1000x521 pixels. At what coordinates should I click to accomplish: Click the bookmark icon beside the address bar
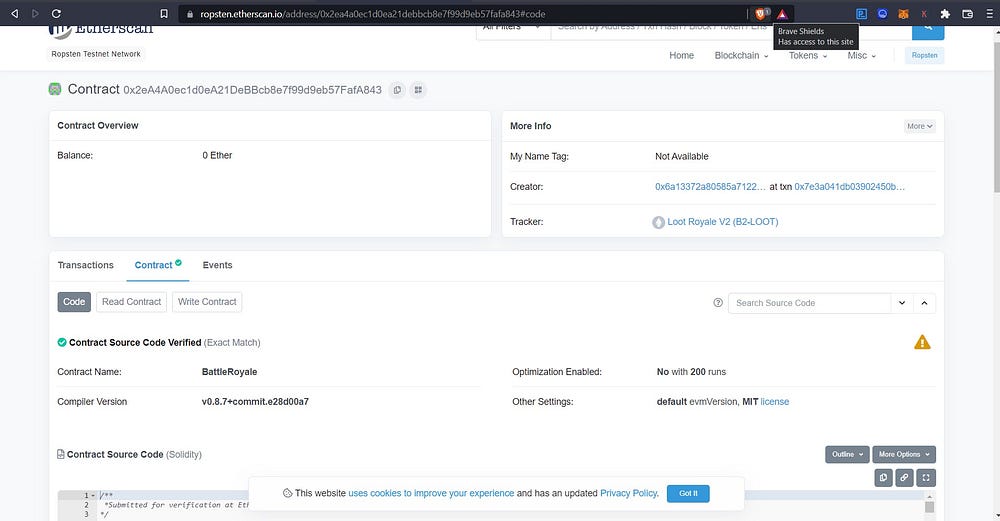(164, 13)
